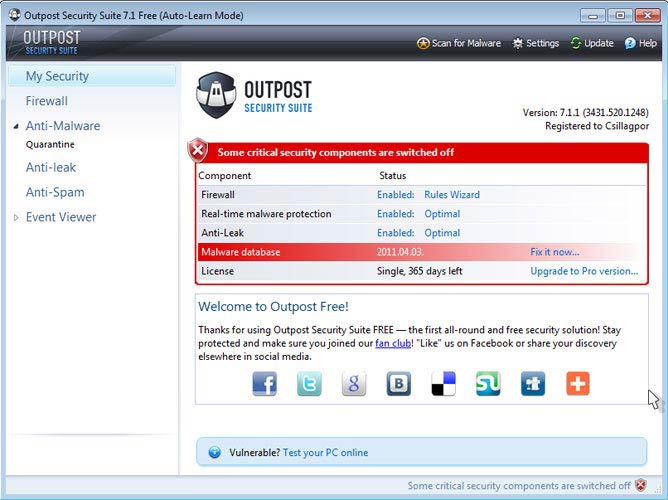Share via Google icon
This screenshot has height=500, width=668.
[x=354, y=384]
